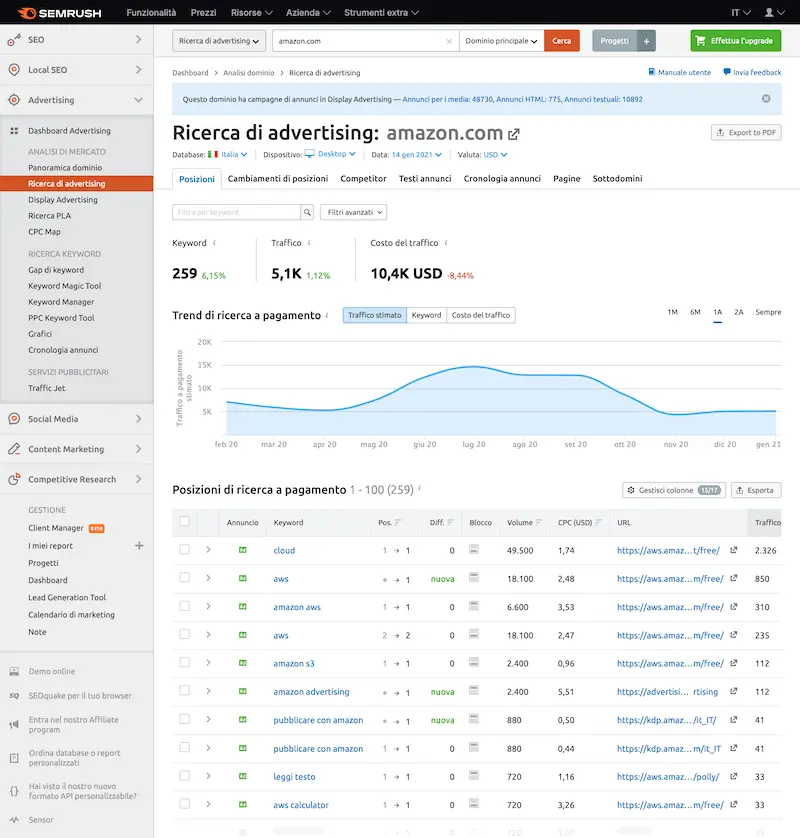Open the Dominio principale dropdown
800x838 pixels.
click(x=501, y=41)
